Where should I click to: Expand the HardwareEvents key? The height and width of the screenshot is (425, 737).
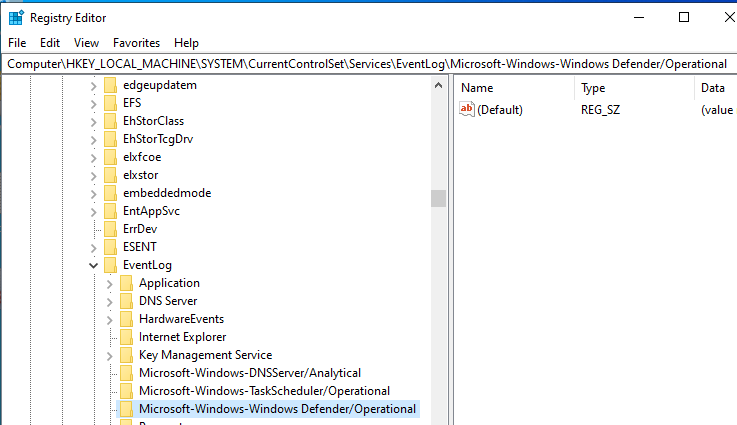tap(110, 320)
